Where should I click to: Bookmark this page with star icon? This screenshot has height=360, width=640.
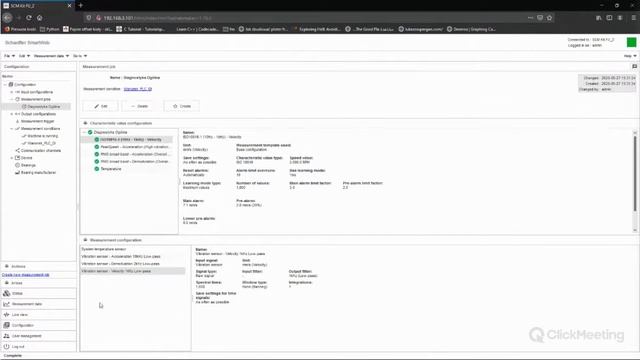[549, 18]
